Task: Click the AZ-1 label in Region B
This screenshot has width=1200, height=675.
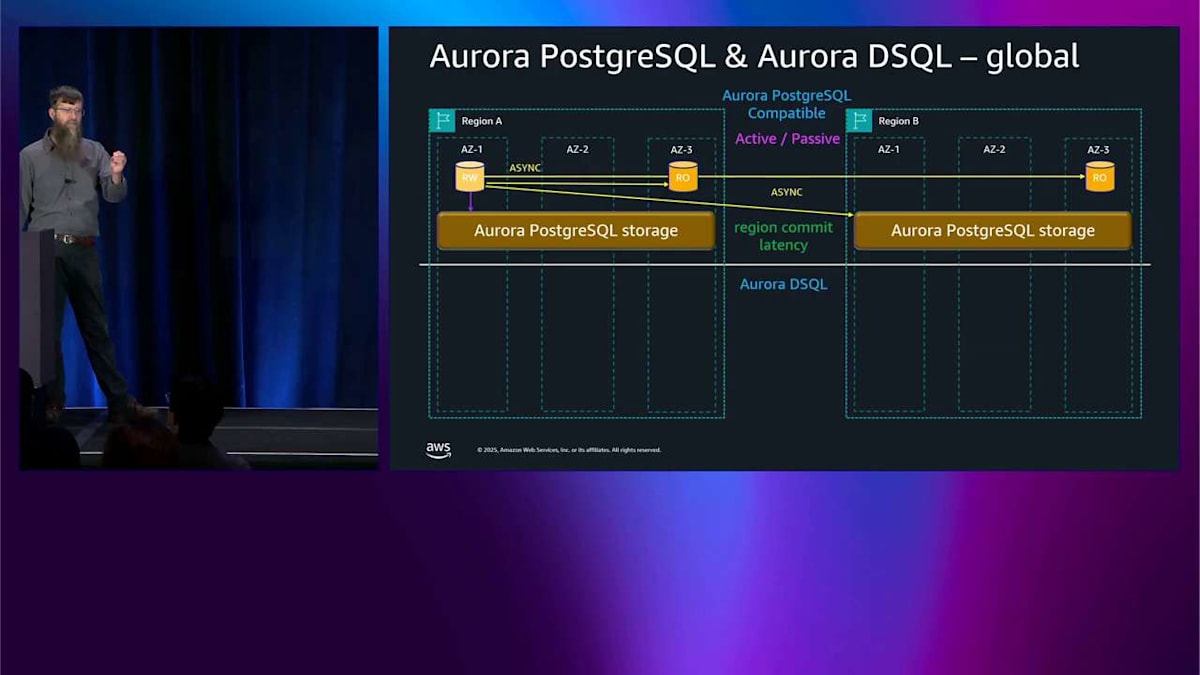Action: point(888,149)
